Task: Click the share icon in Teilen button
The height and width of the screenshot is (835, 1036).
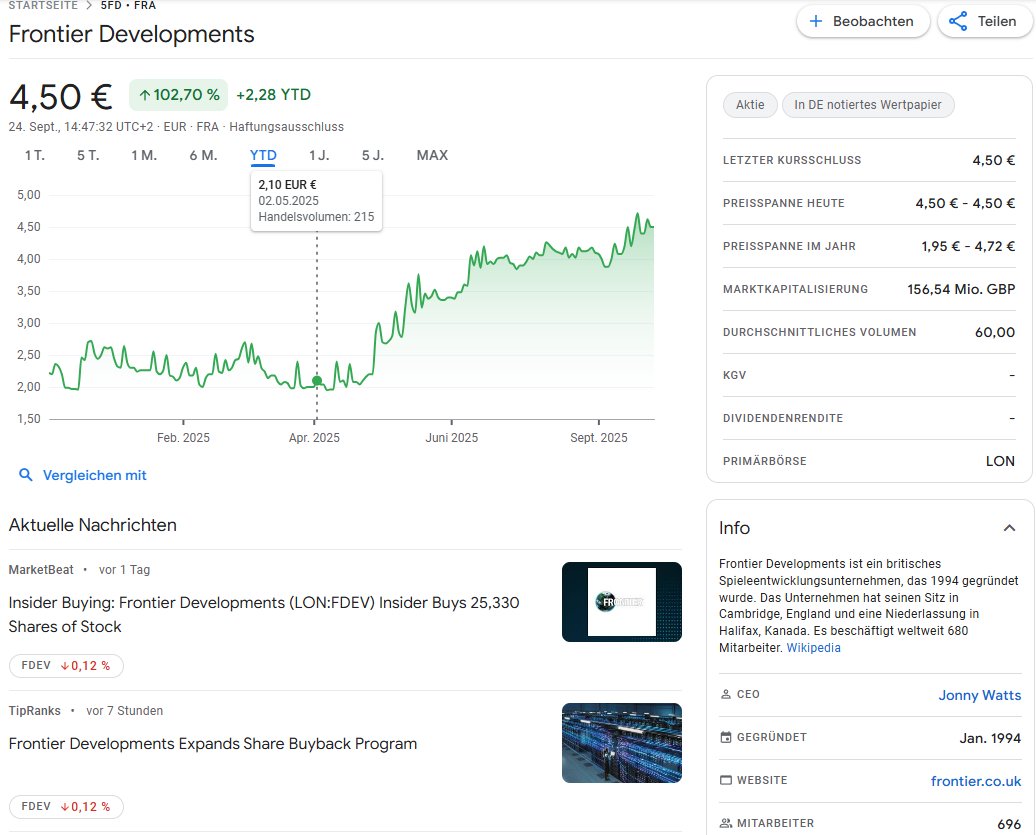Action: click(x=958, y=21)
